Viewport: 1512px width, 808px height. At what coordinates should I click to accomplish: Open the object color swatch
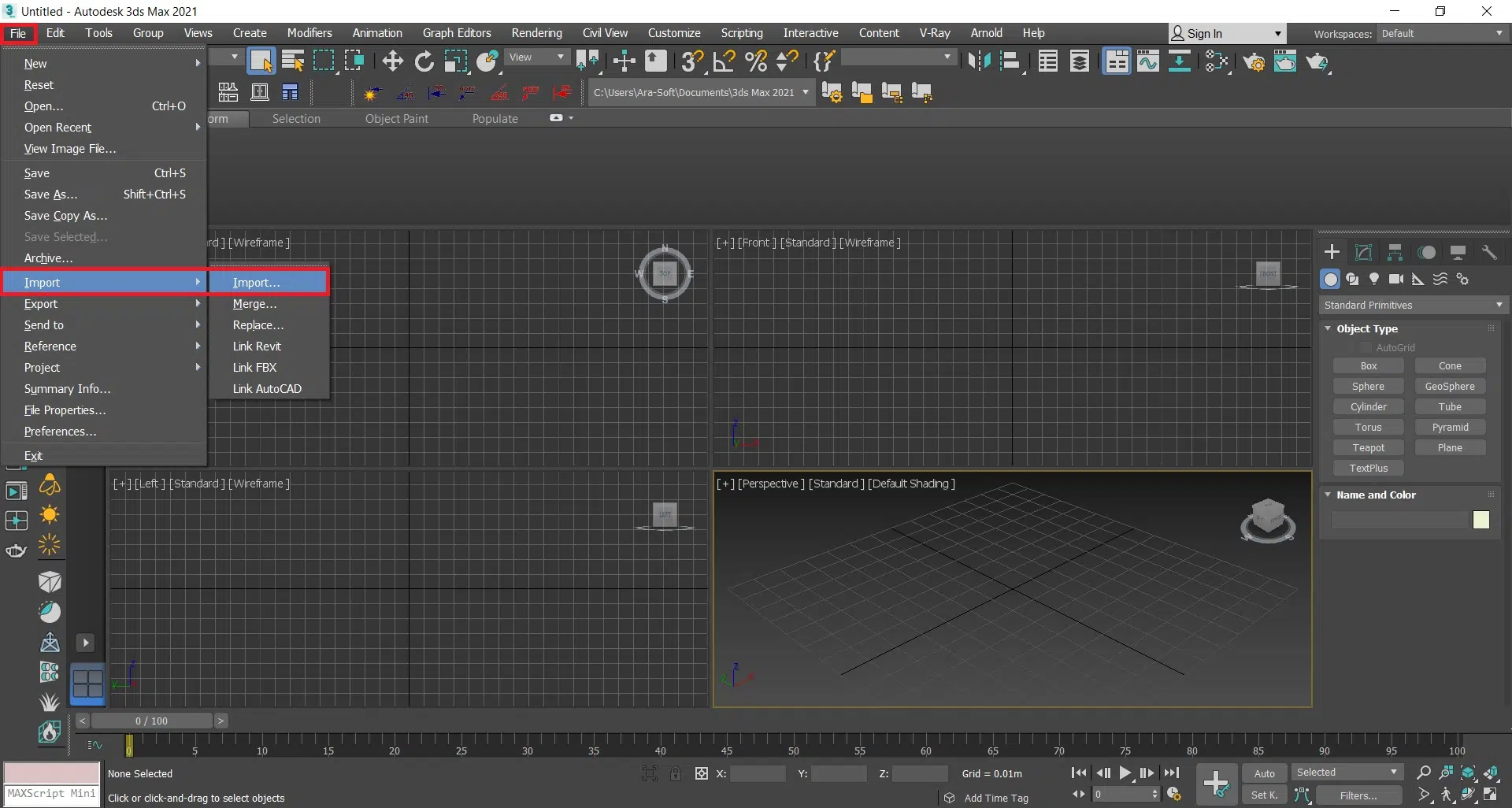click(x=1480, y=519)
